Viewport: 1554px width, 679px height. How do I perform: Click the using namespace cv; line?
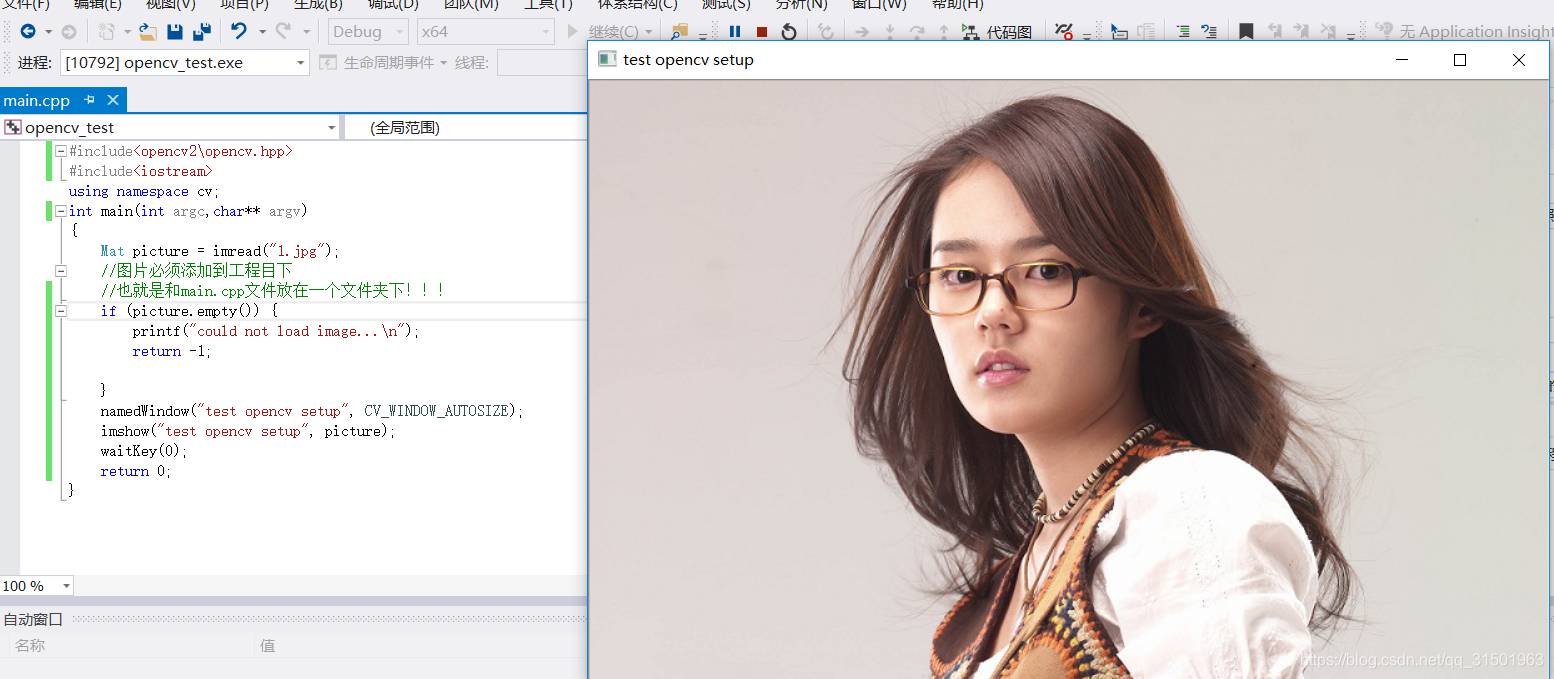coord(144,191)
